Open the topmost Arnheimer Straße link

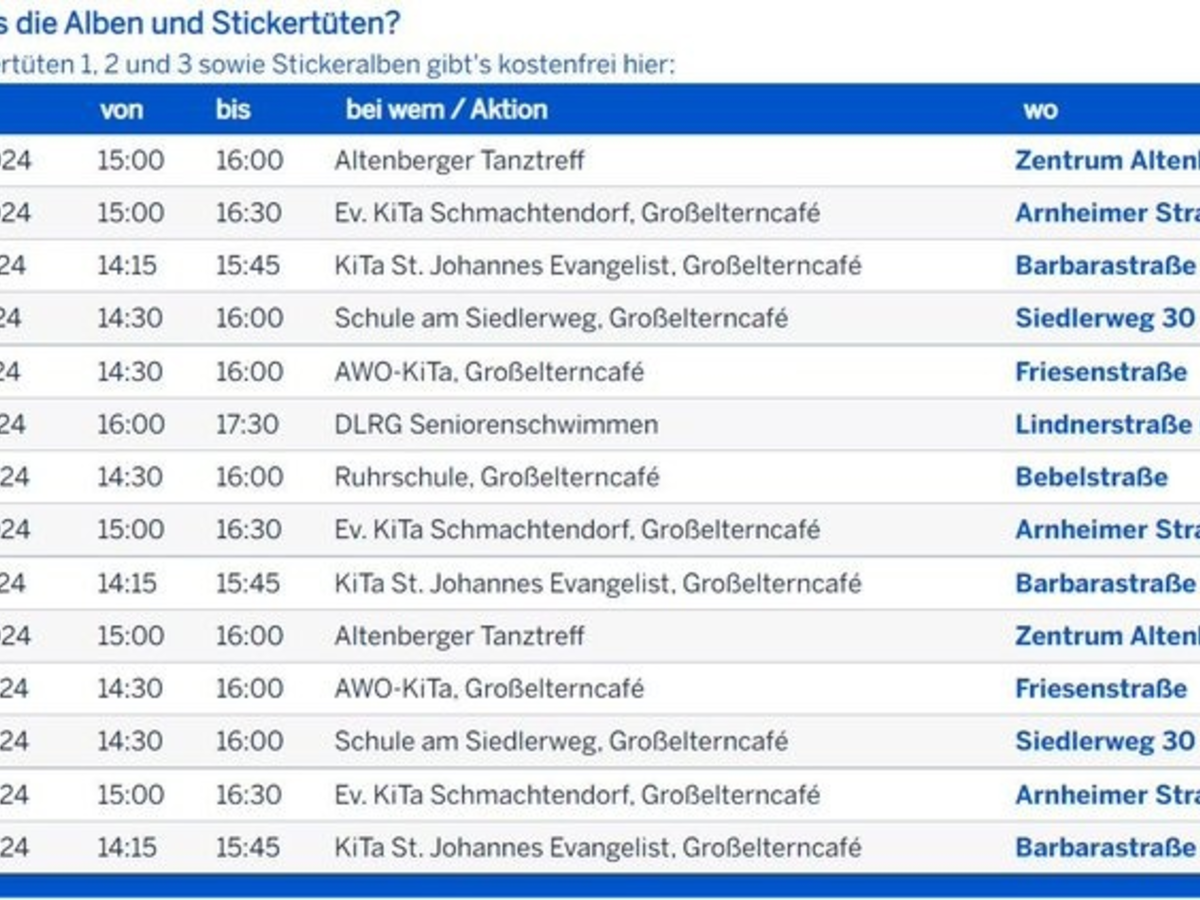click(x=1106, y=213)
